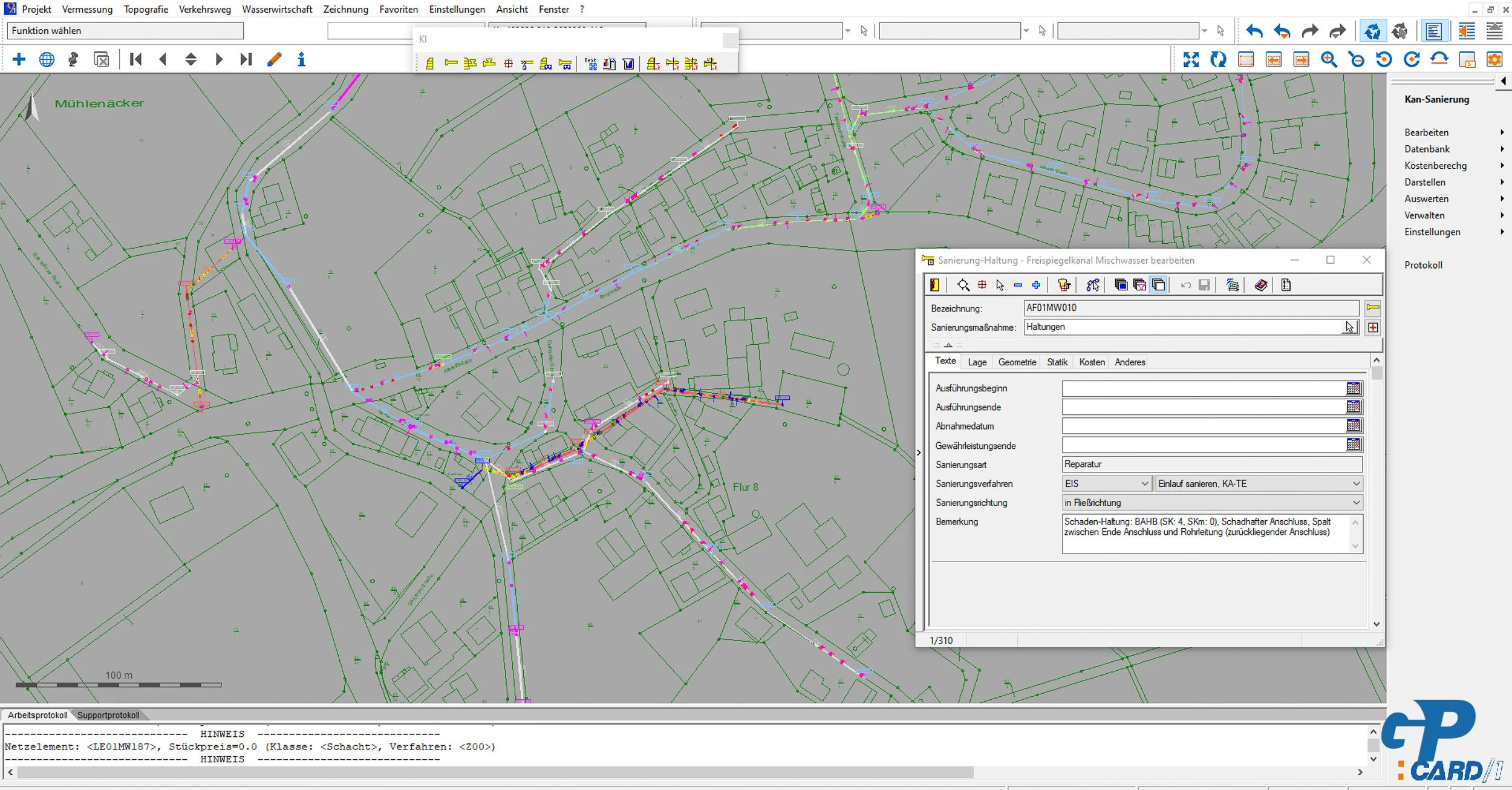1512x790 pixels.
Task: Click the globe icon in toolbar
Action: 47,59
